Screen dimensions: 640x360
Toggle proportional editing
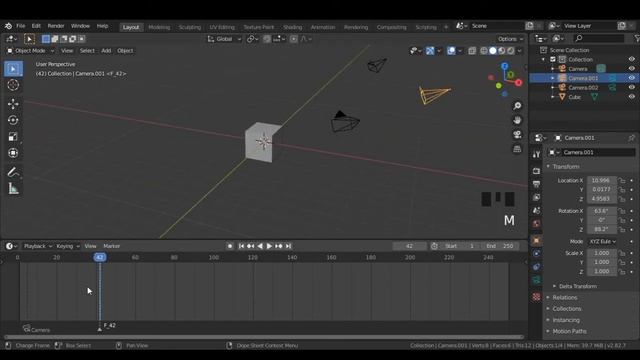pyautogui.click(x=293, y=39)
